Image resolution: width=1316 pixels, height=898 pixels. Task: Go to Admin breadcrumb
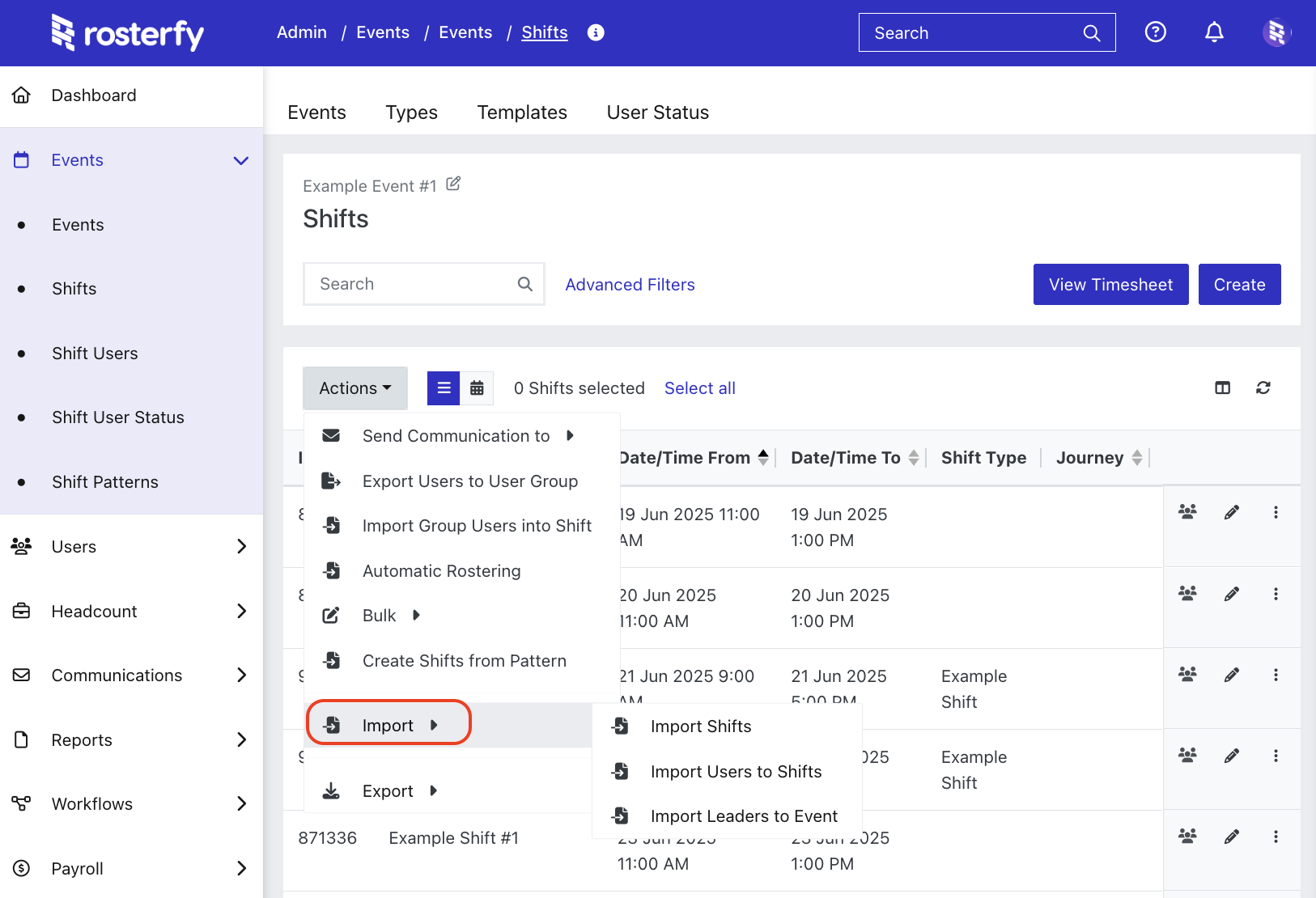[302, 32]
